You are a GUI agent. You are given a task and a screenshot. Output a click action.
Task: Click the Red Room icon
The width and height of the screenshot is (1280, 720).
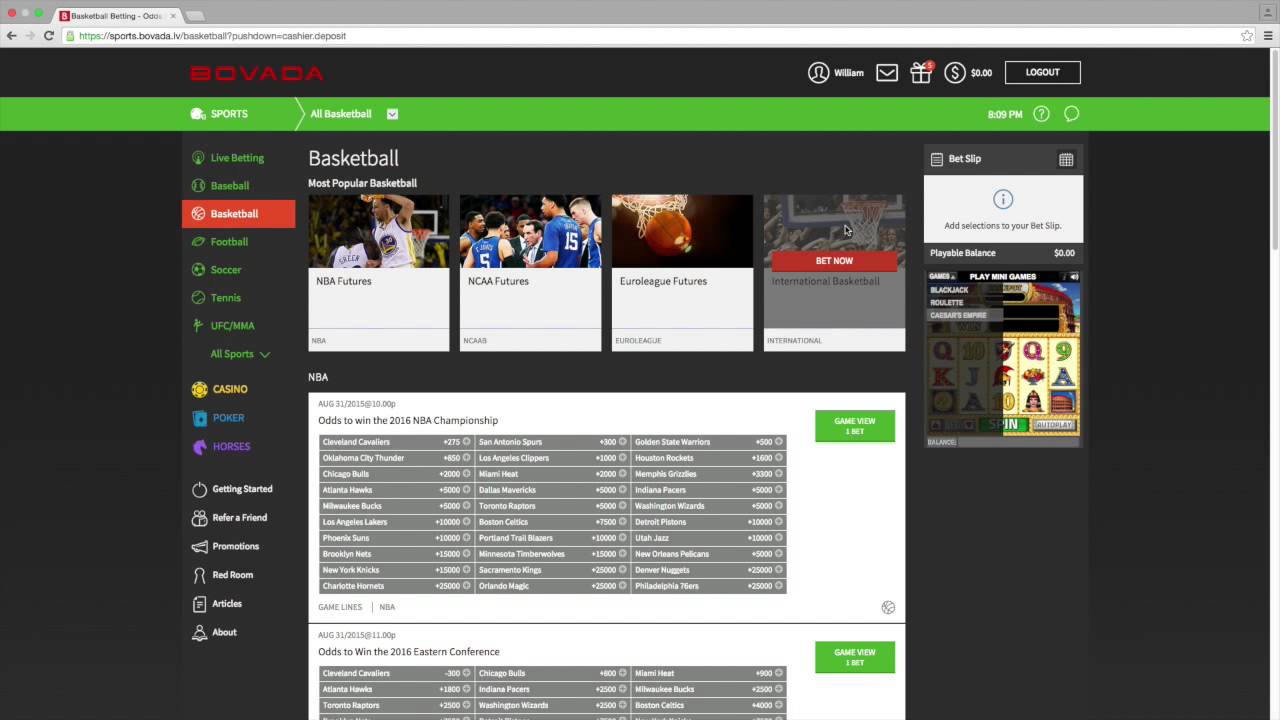tap(199, 575)
